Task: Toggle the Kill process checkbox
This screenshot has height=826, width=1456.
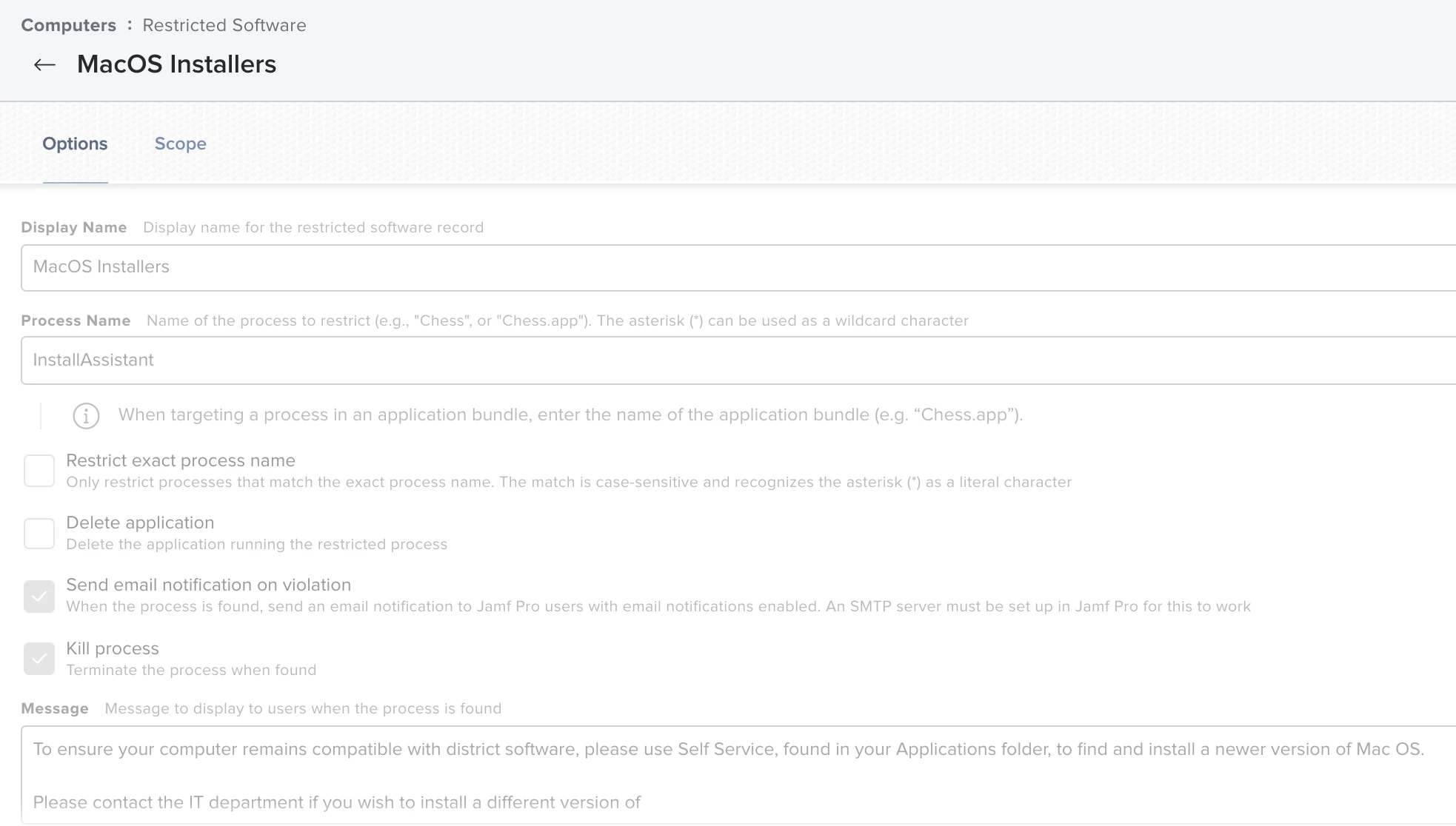Action: point(39,659)
